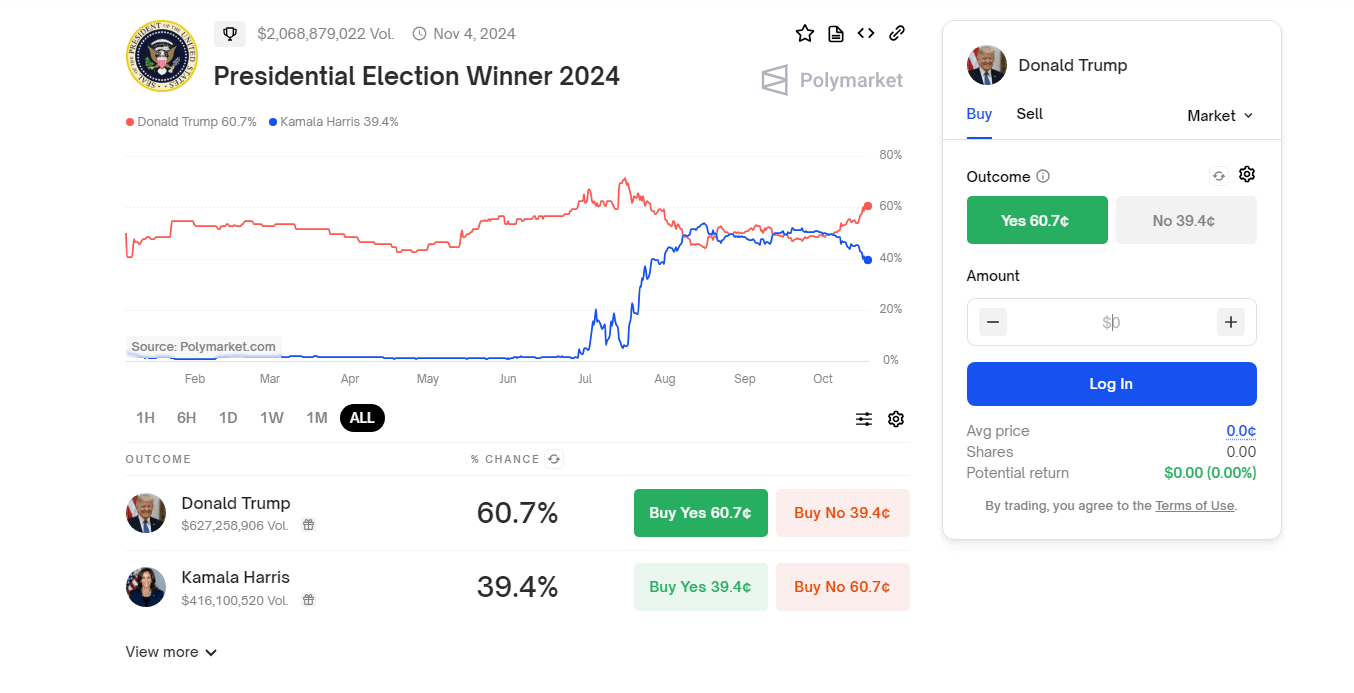Expand View more outcomes
Viewport: 1354px width, 693px height.
pyautogui.click(x=170, y=651)
